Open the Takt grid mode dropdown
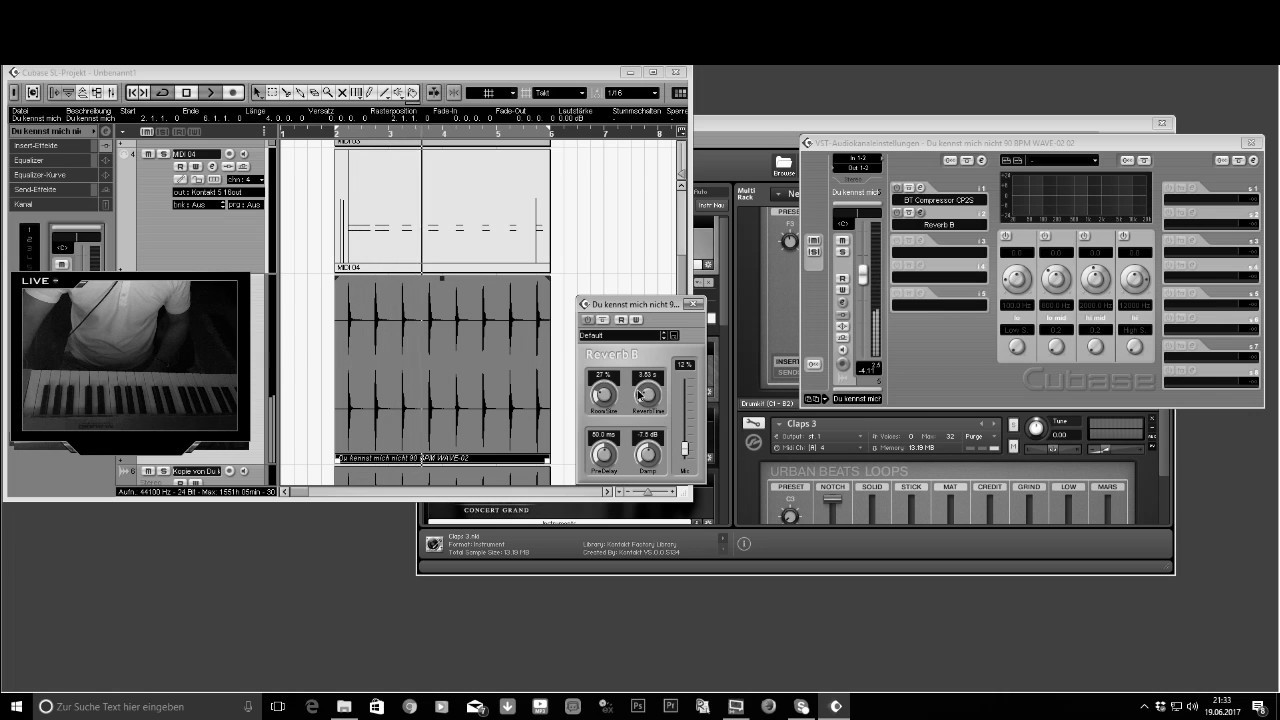1280x720 pixels. pos(559,93)
